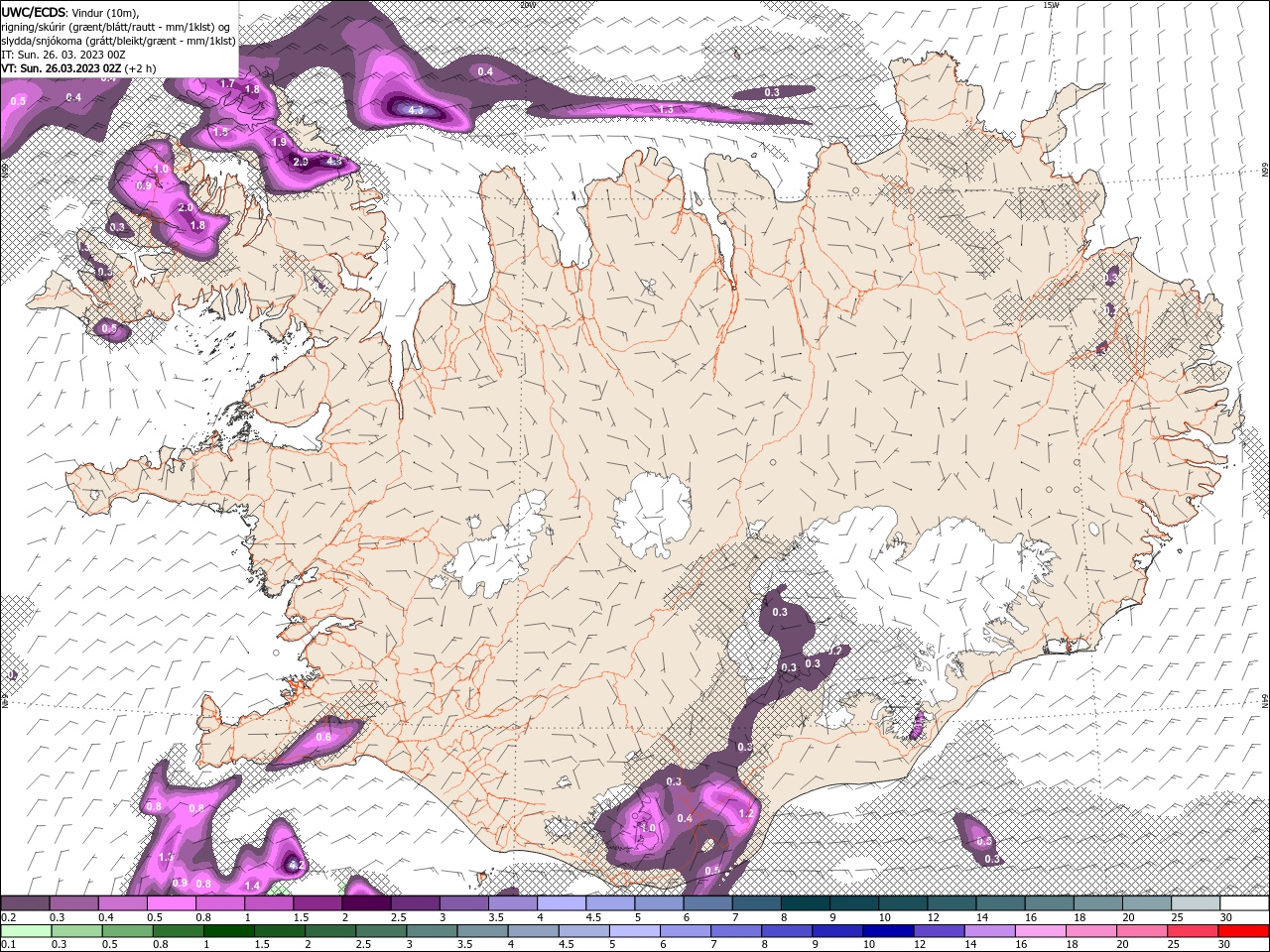1270x952 pixels.
Task: Select the darkest purple legend swatch labeled 2
Action: pos(365,903)
